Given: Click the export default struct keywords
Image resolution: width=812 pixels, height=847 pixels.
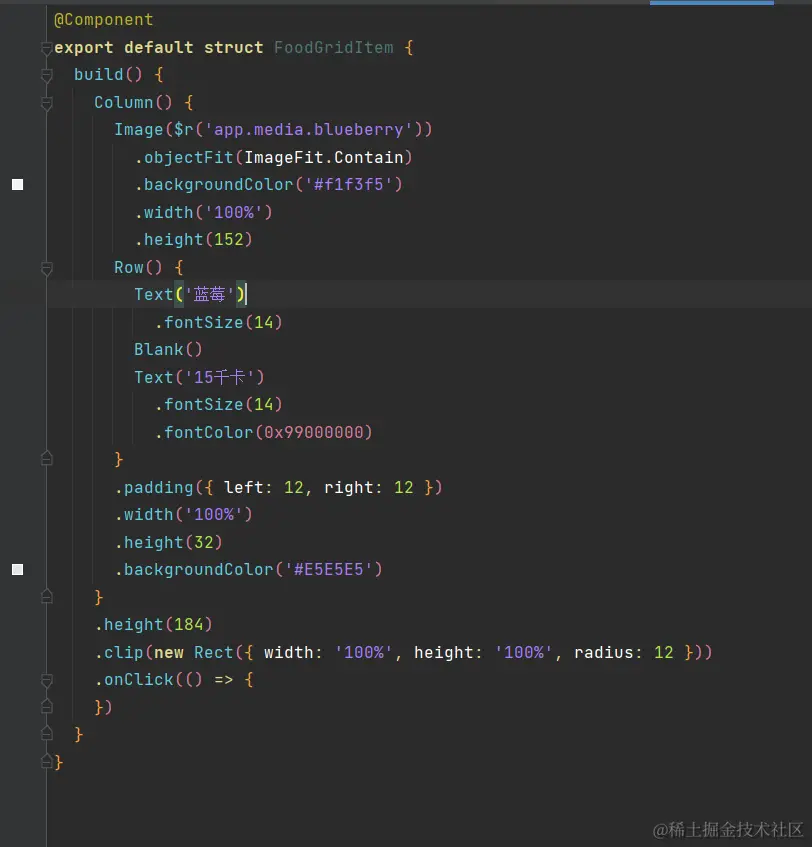Looking at the screenshot, I should [x=159, y=48].
